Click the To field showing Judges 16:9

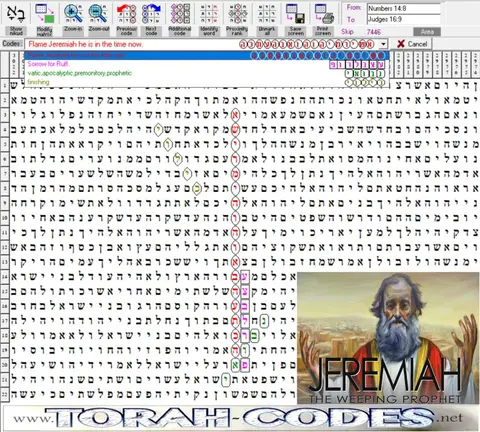(404, 19)
